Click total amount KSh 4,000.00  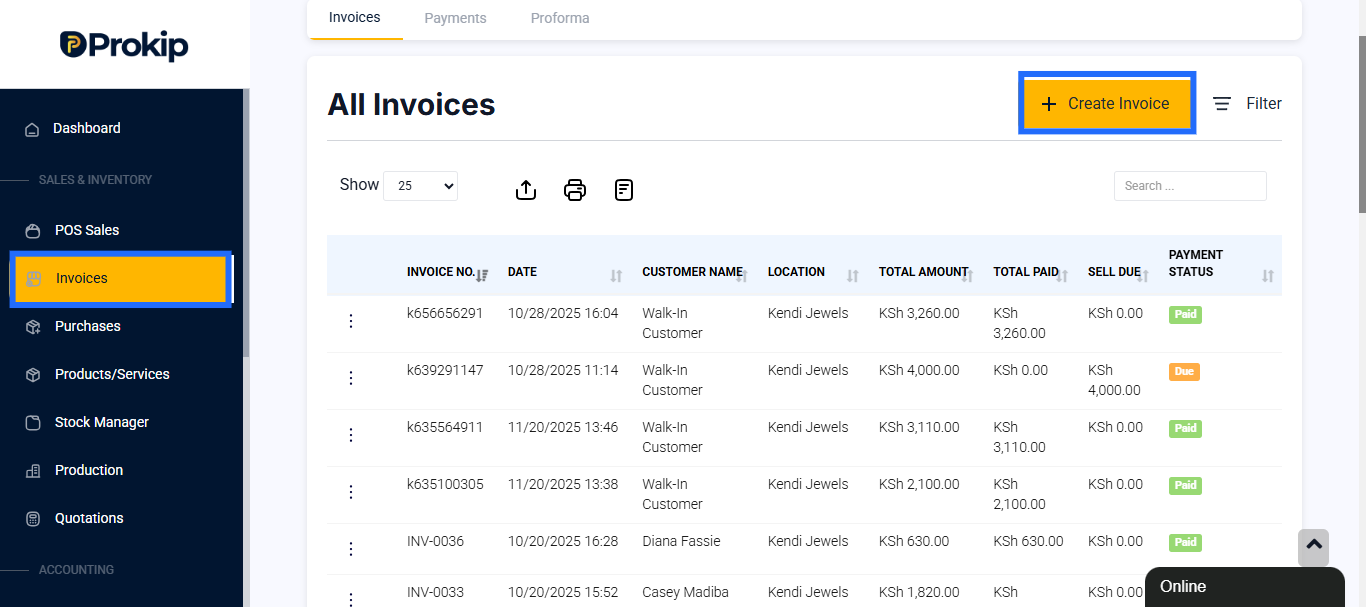pyautogui.click(x=919, y=370)
